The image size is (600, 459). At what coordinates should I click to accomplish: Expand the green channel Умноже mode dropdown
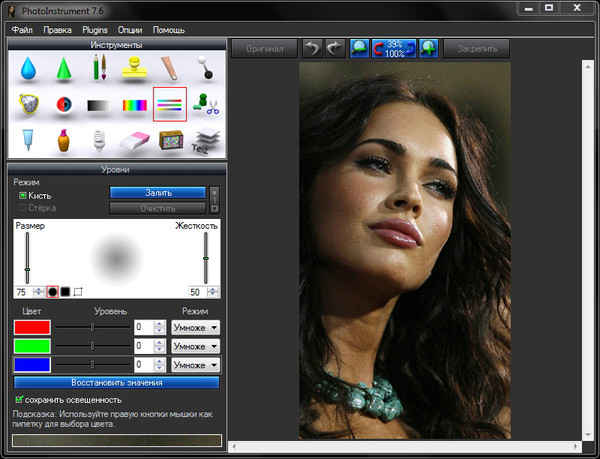[196, 346]
